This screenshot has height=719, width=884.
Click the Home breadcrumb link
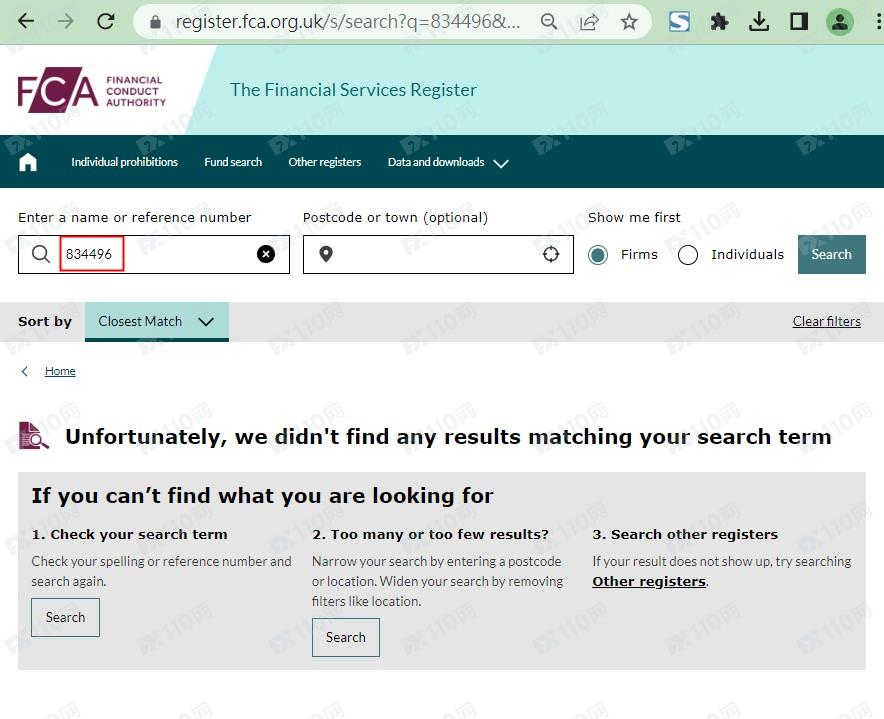point(60,371)
